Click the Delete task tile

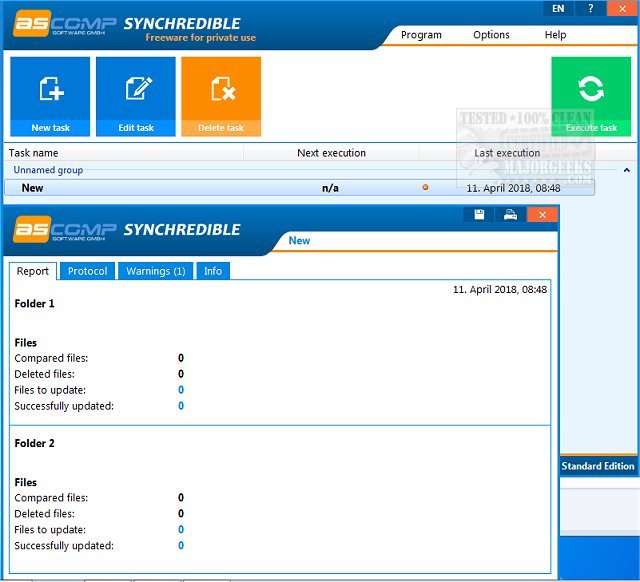coord(221,96)
